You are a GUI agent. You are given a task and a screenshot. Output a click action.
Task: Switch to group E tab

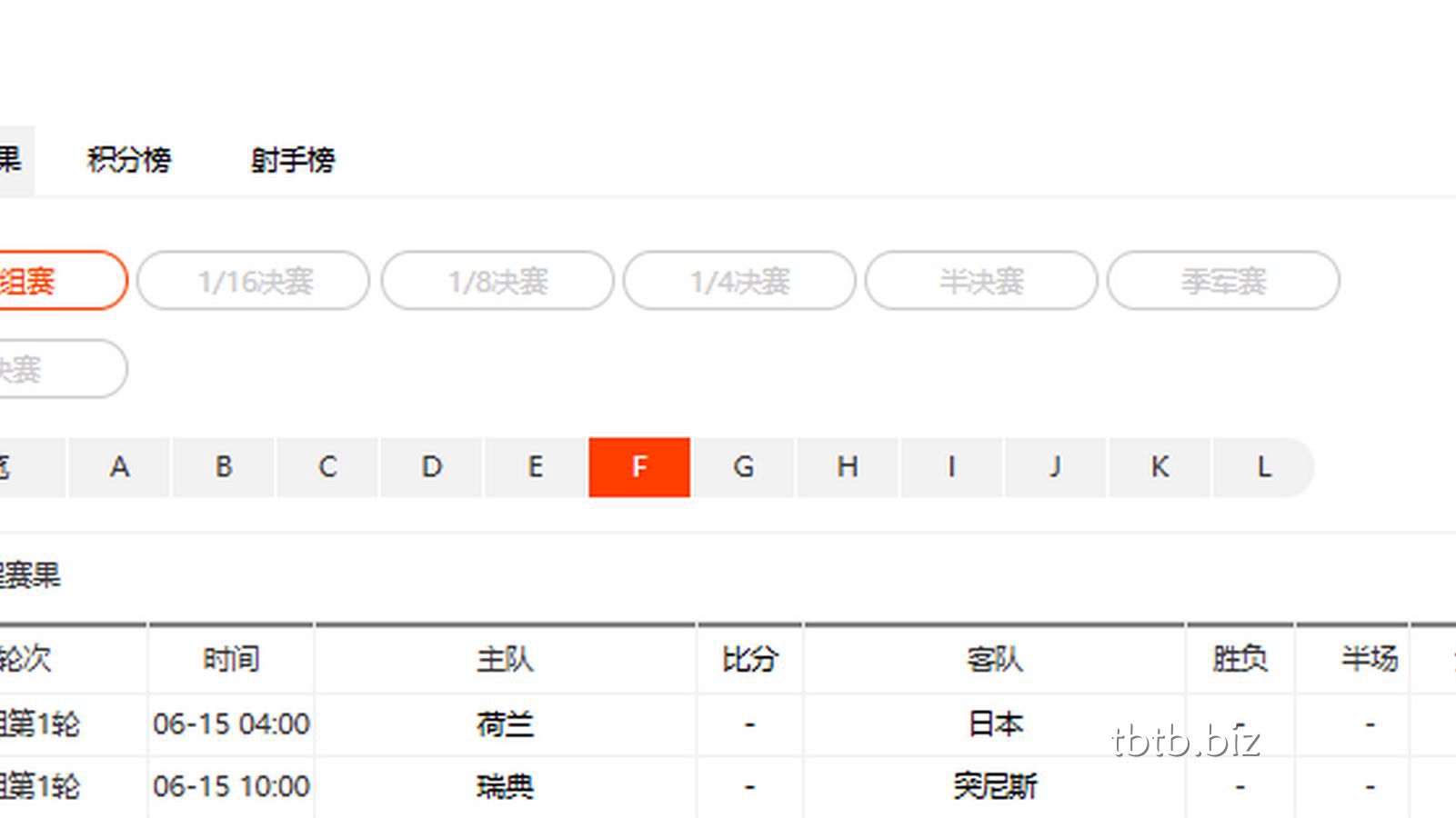point(536,467)
